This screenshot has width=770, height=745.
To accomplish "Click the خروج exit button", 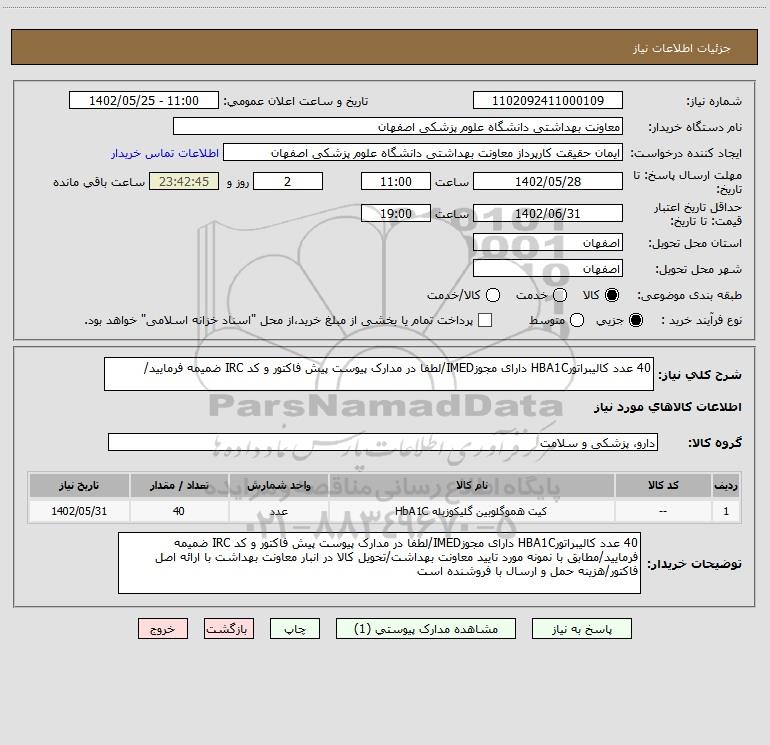I will [163, 629].
